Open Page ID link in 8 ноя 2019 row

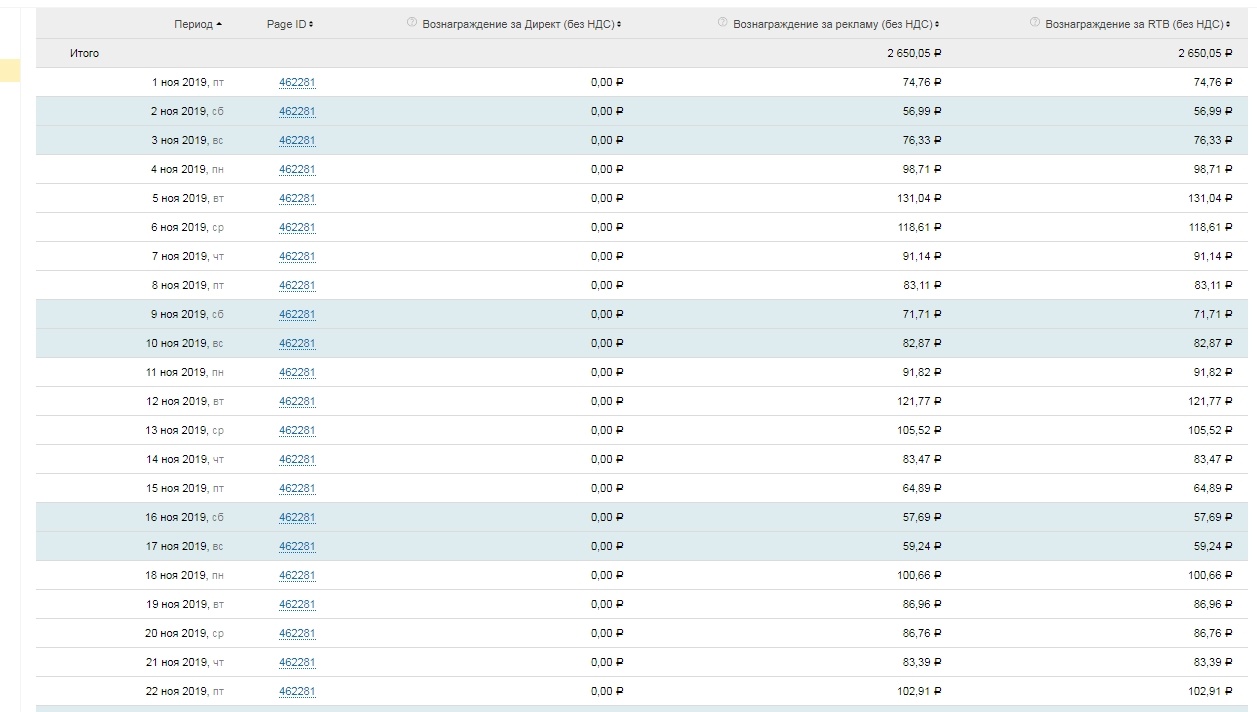point(297,286)
